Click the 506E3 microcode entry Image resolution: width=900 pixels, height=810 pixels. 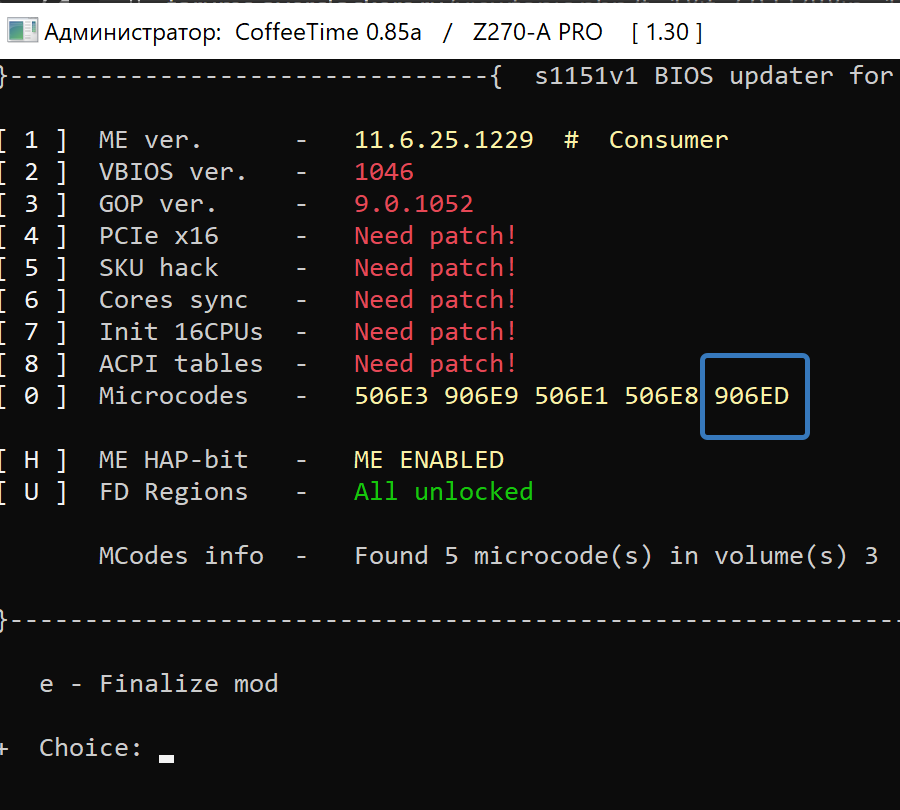click(392, 396)
